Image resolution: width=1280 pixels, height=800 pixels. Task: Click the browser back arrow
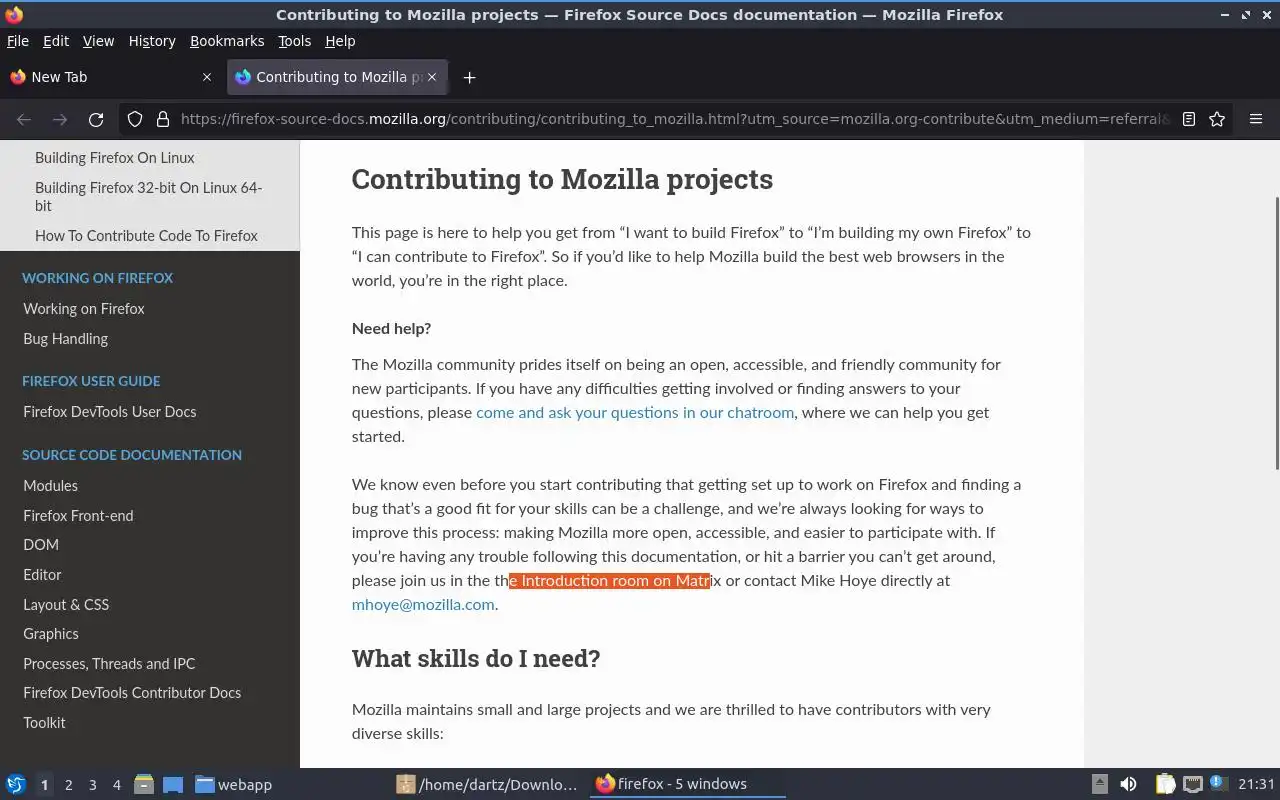click(x=24, y=119)
